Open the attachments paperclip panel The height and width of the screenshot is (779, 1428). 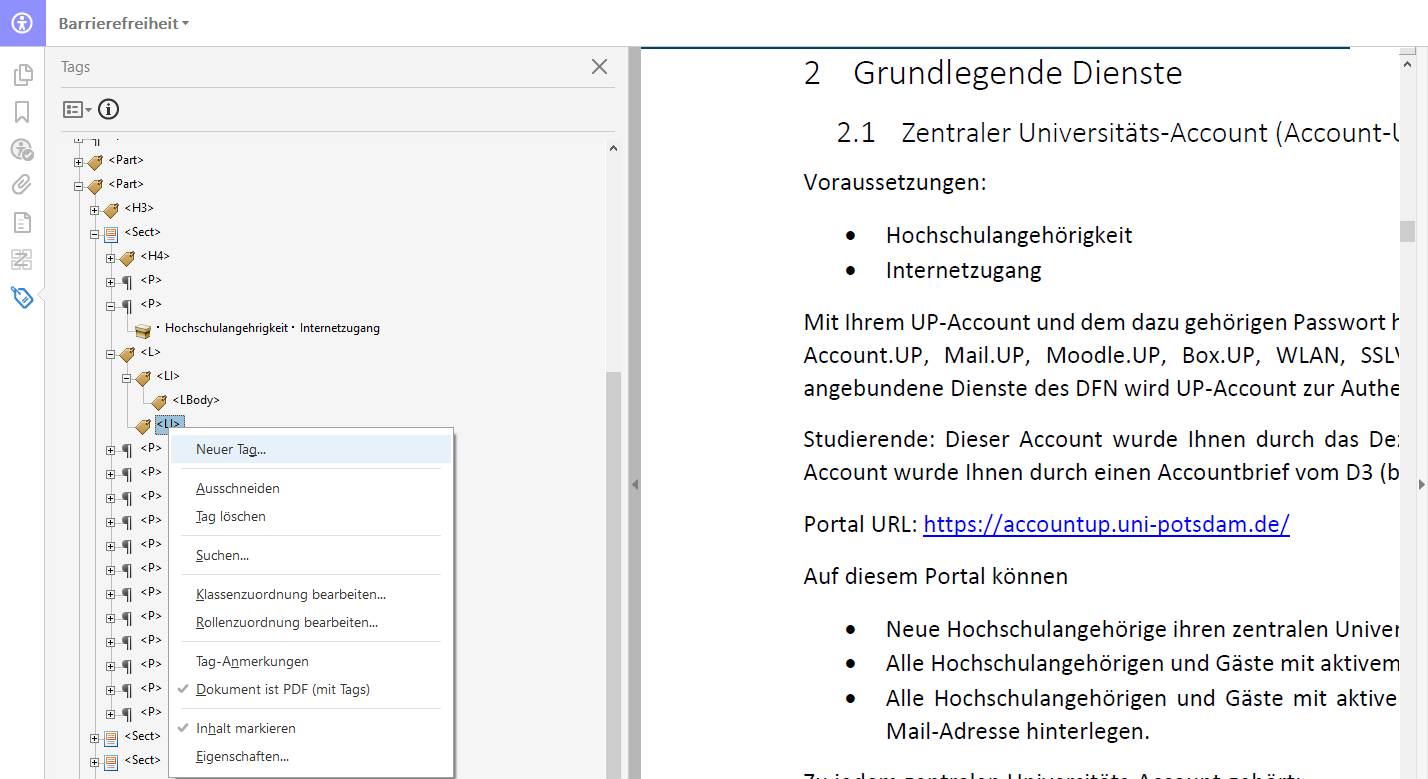click(x=22, y=185)
